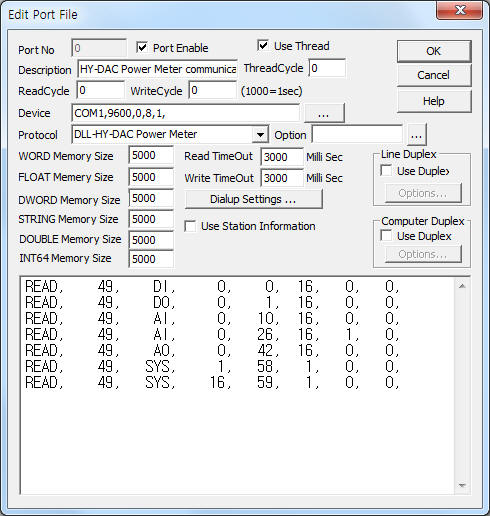The height and width of the screenshot is (516, 490).
Task: Click scrollbar down arrow in list
Action: click(462, 485)
